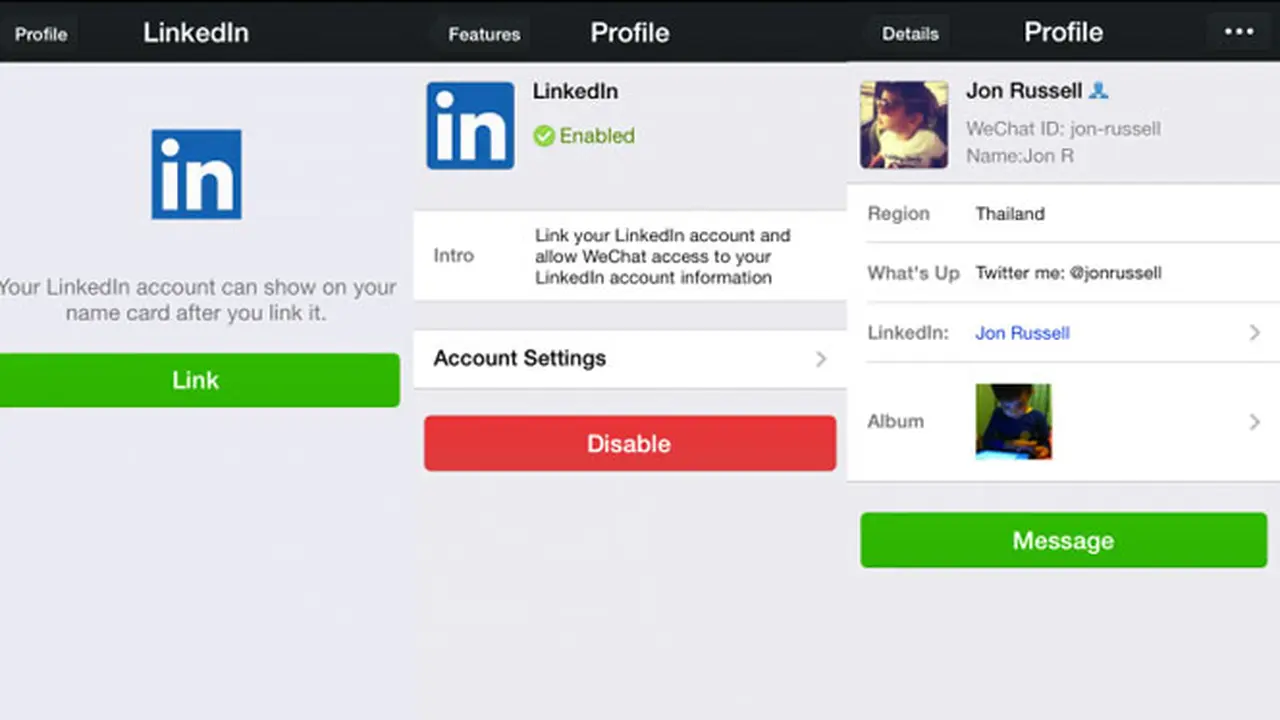Tap the large LinkedIn logo on link screen
Image resolution: width=1280 pixels, height=720 pixels.
pyautogui.click(x=196, y=174)
